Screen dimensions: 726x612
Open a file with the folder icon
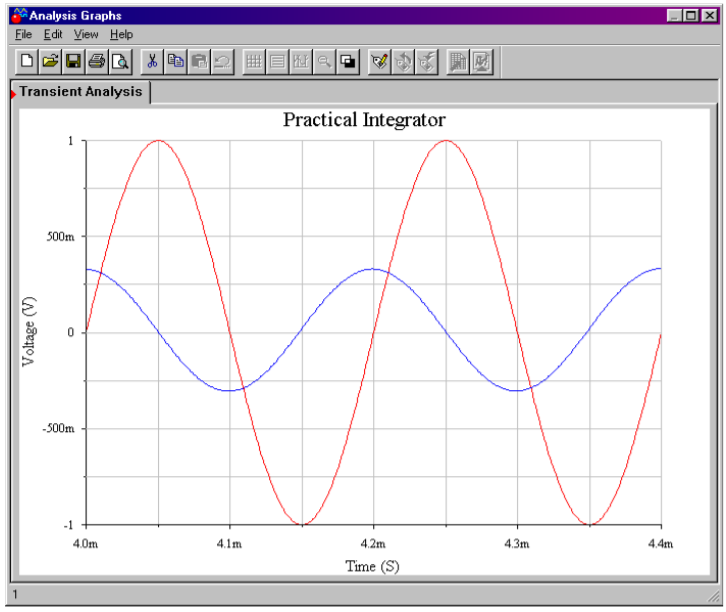coord(50,61)
